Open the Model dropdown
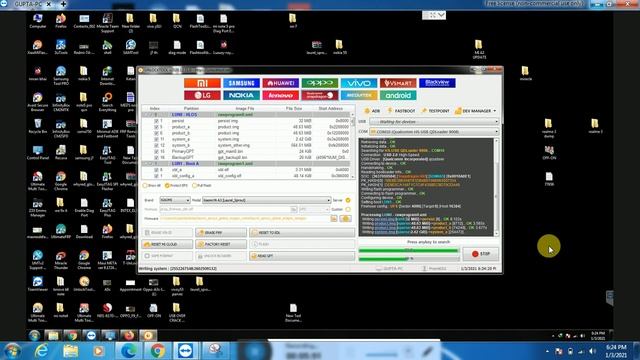640x360 pixels. click(267, 200)
